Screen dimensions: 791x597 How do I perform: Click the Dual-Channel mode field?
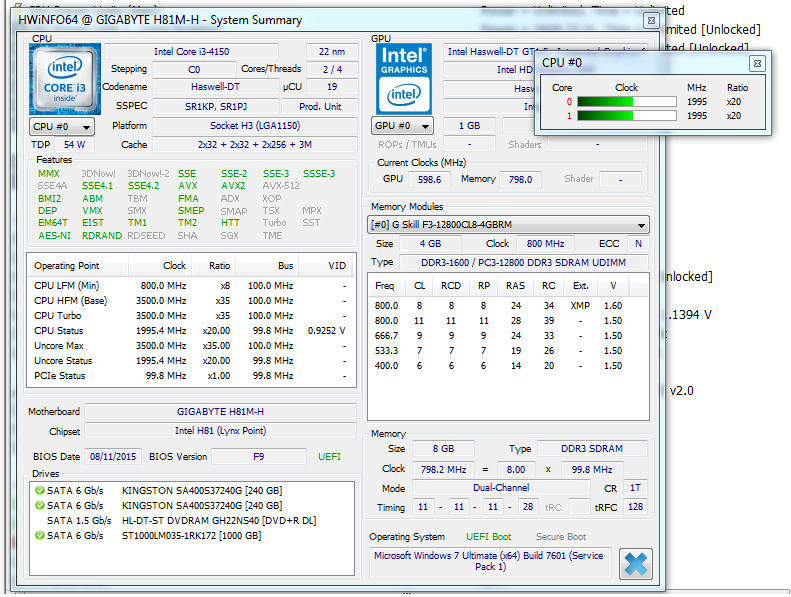(x=501, y=488)
